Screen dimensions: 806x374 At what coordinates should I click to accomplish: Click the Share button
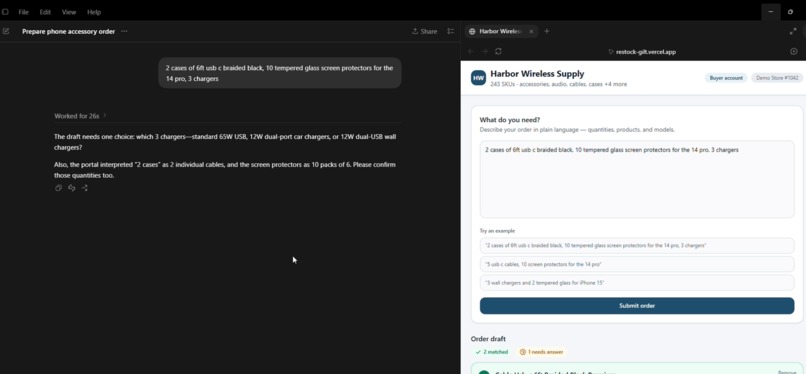pyautogui.click(x=425, y=31)
